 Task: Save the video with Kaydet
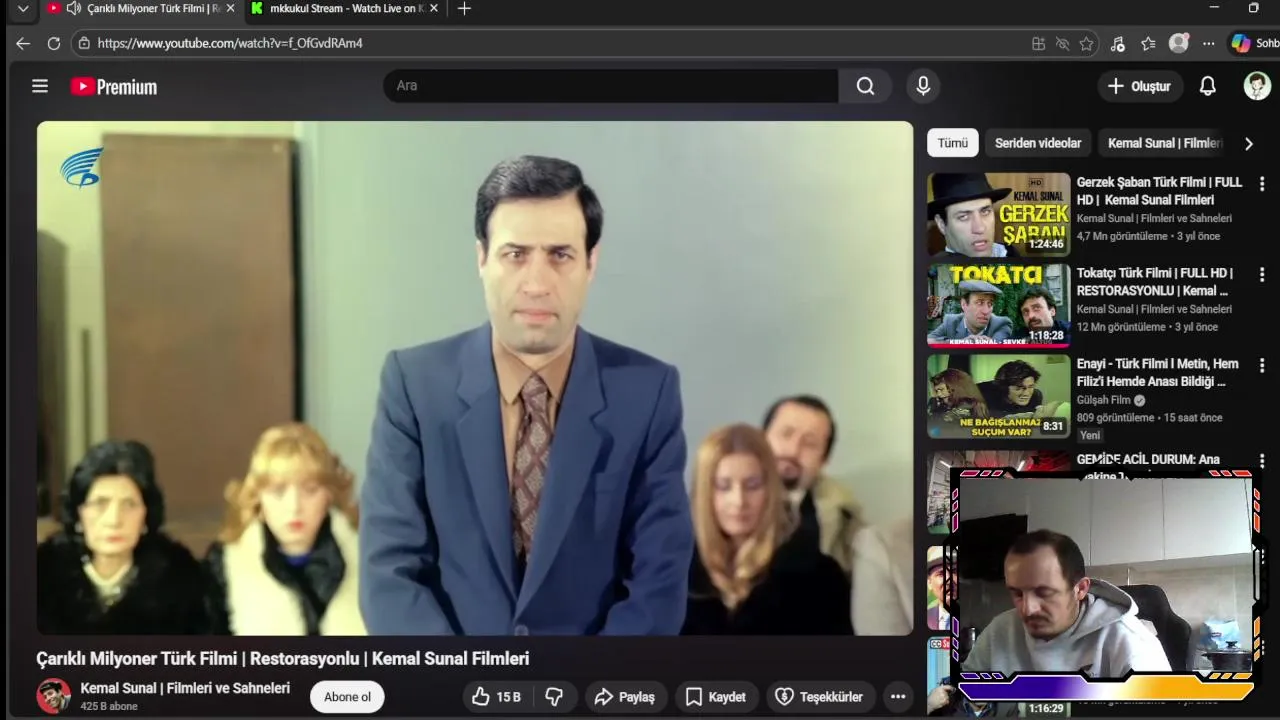tap(715, 697)
